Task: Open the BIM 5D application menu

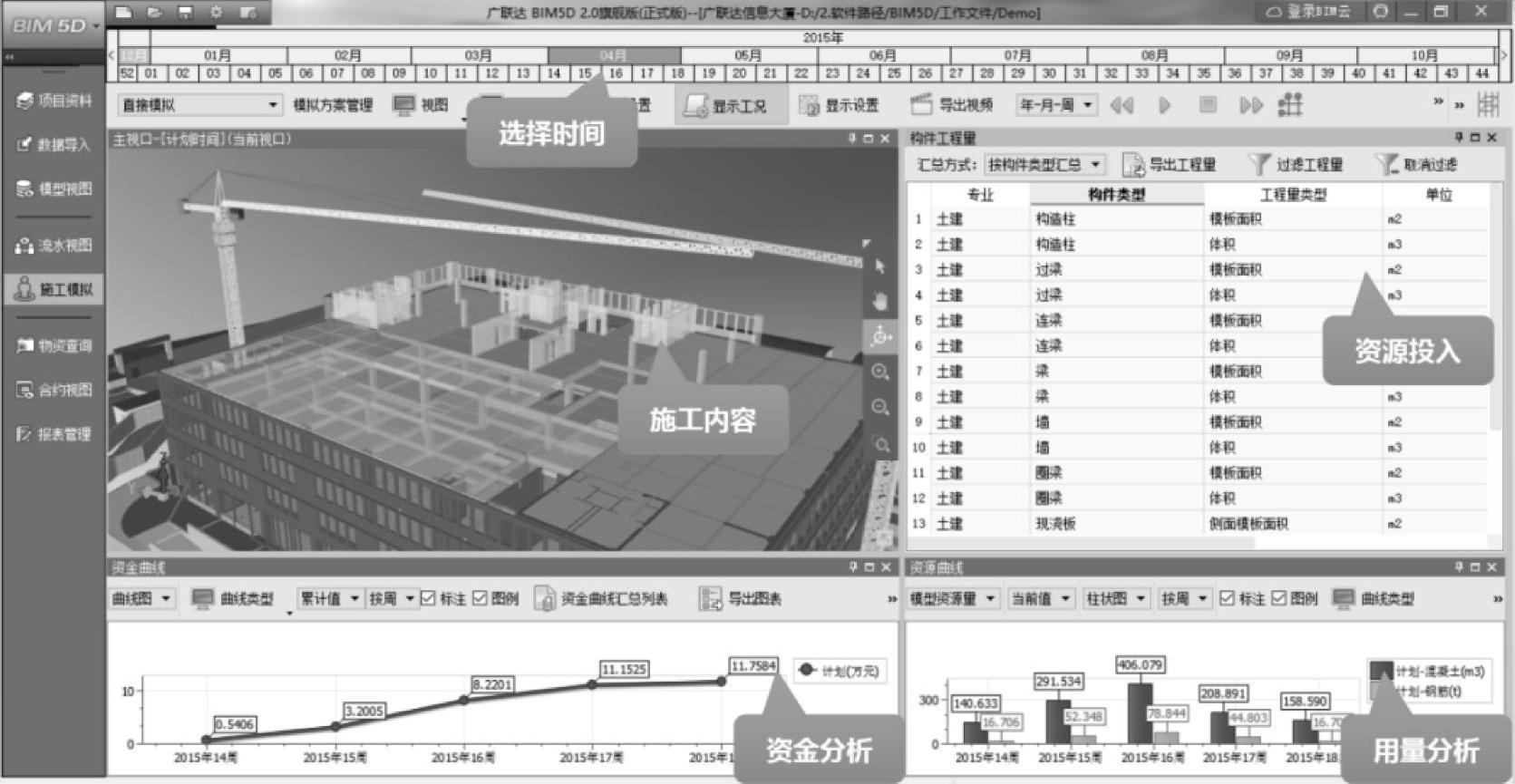Action: [54, 25]
